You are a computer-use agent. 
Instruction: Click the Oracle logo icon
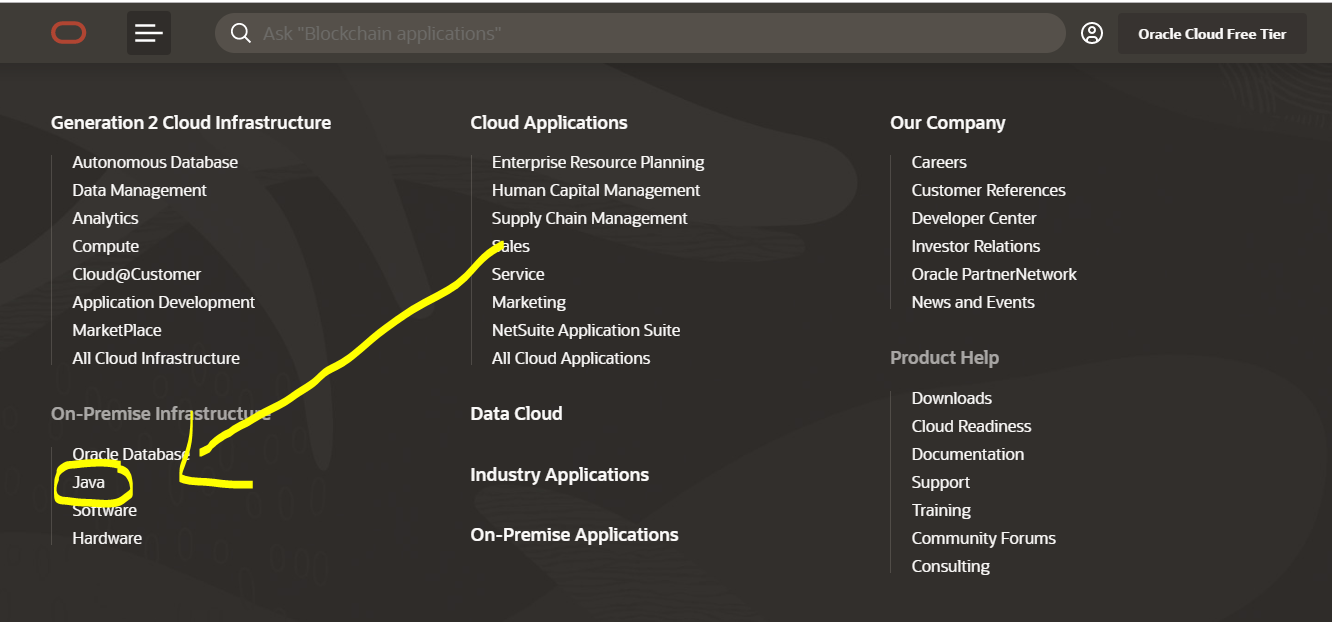point(69,33)
